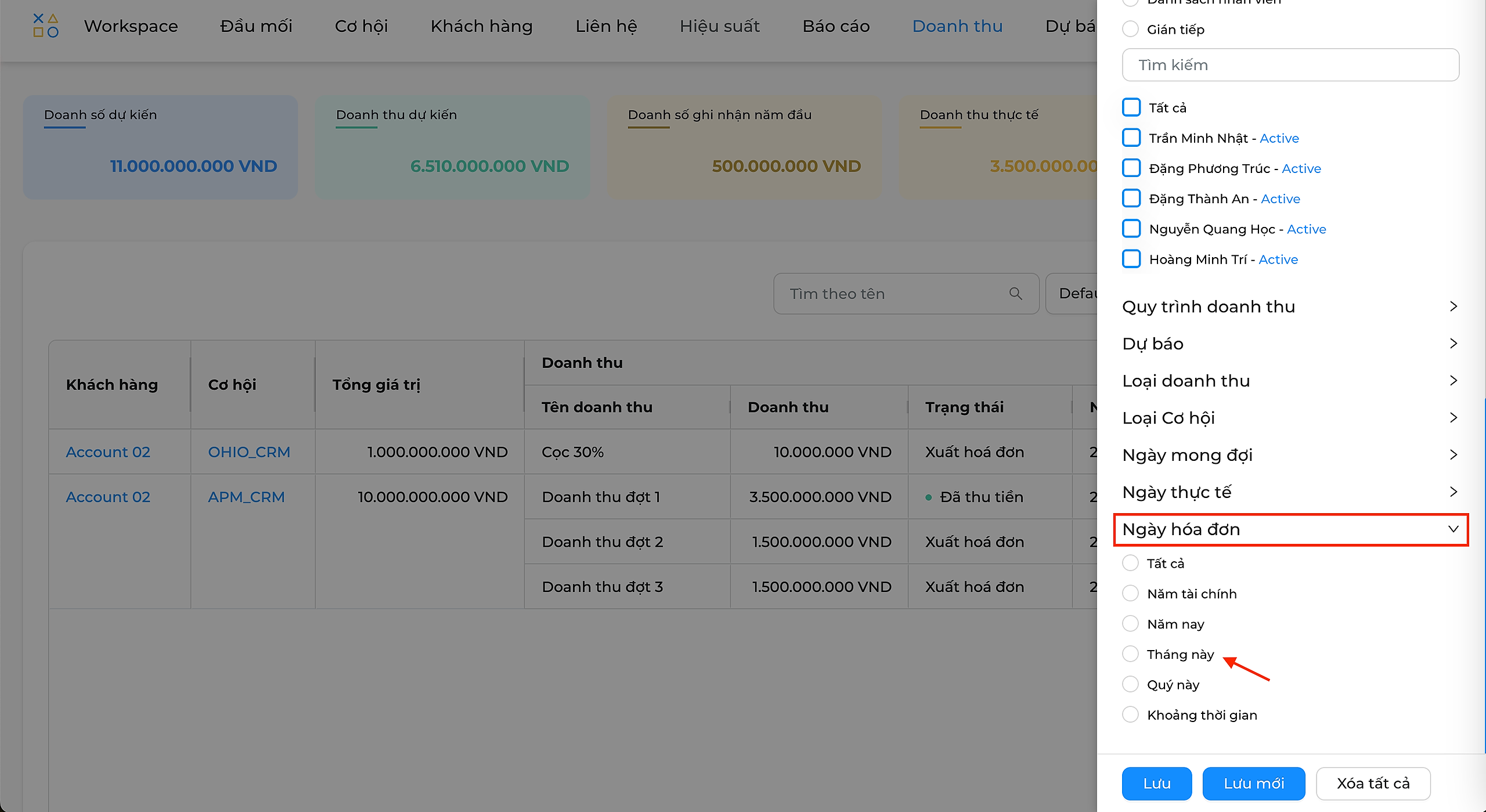The image size is (1486, 812).
Task: Click the Tên doanh thu column header
Action: click(x=627, y=407)
